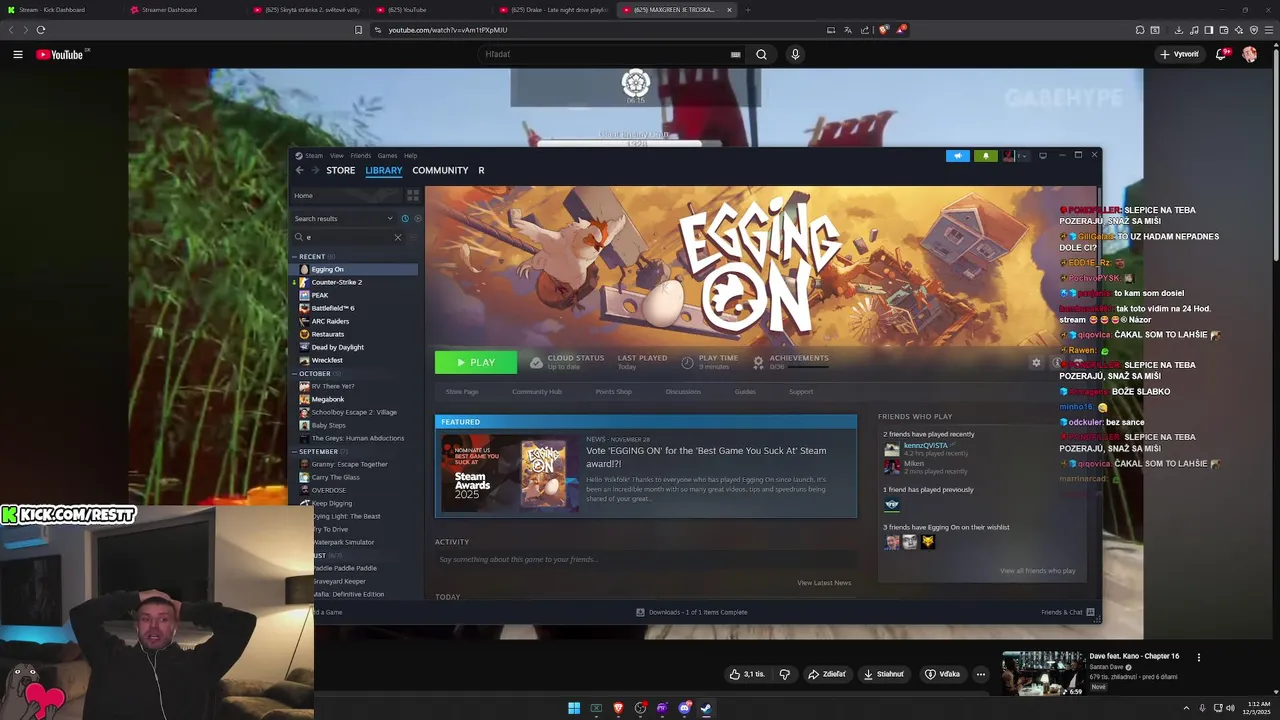This screenshot has width=1280, height=720.
Task: Open the Community Hub link
Action: click(537, 392)
